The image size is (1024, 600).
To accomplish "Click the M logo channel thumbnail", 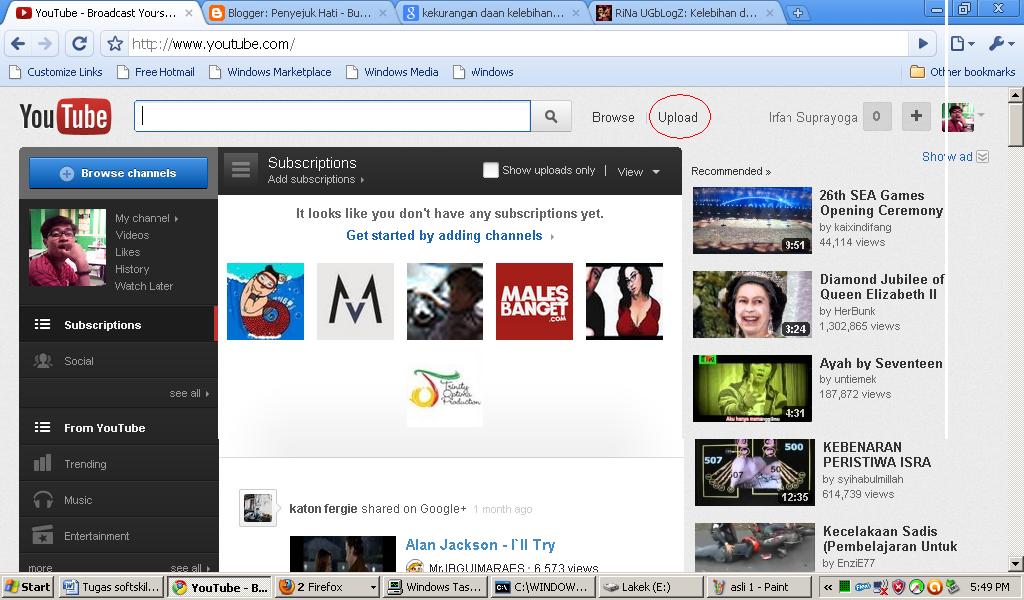I will coord(355,301).
